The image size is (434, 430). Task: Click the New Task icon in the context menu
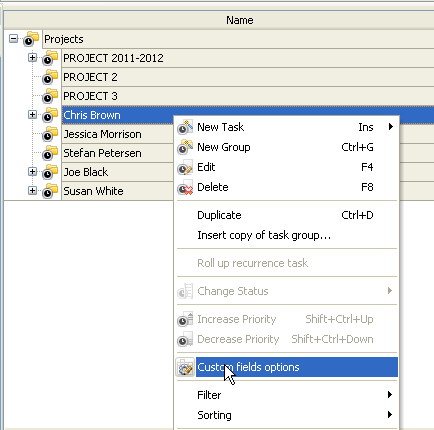point(185,127)
